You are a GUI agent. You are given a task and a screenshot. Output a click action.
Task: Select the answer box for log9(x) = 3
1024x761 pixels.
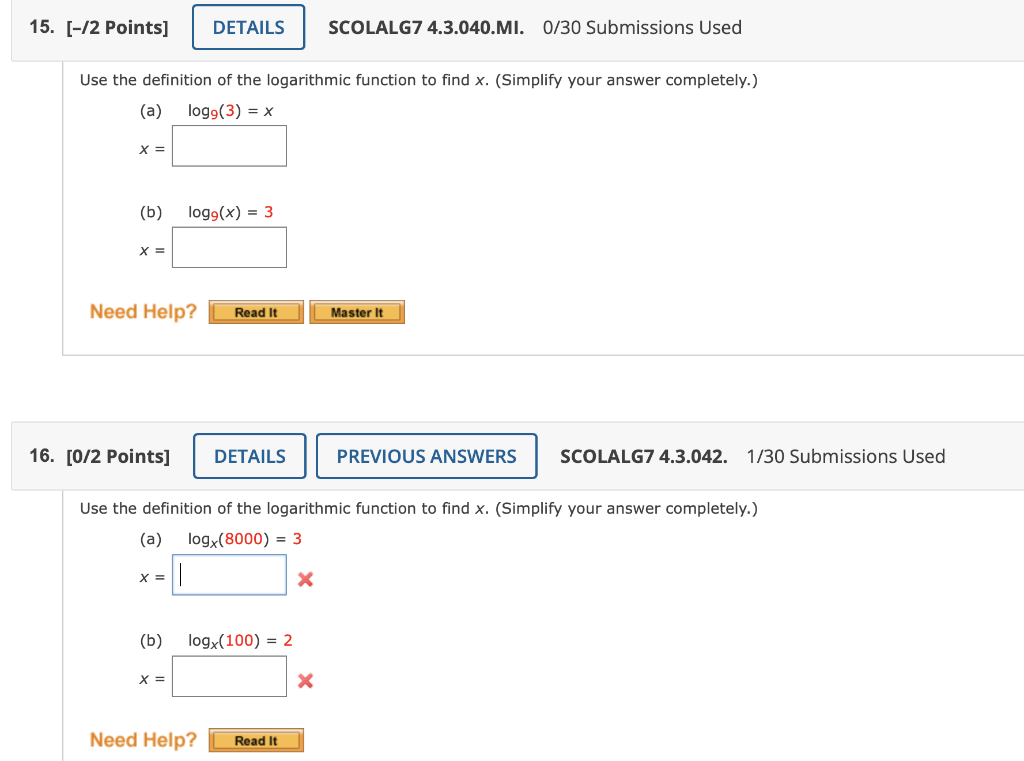point(229,247)
